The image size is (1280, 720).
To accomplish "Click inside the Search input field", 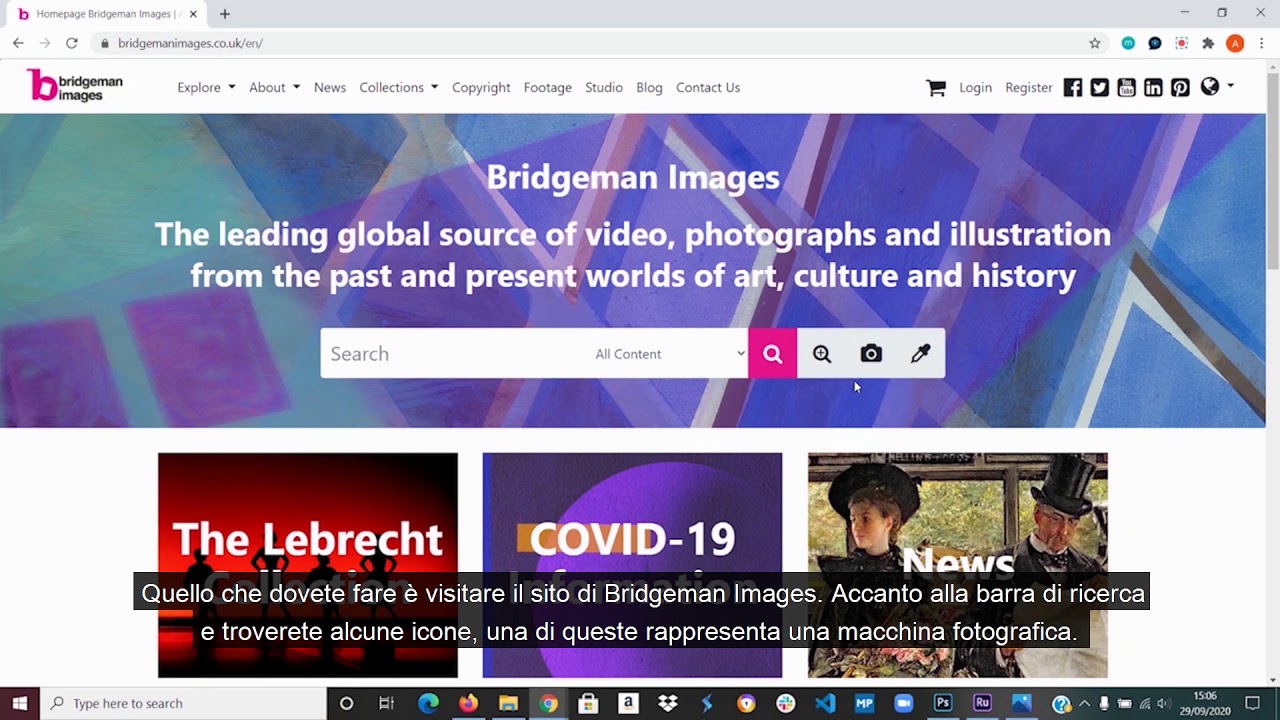I will (x=455, y=353).
